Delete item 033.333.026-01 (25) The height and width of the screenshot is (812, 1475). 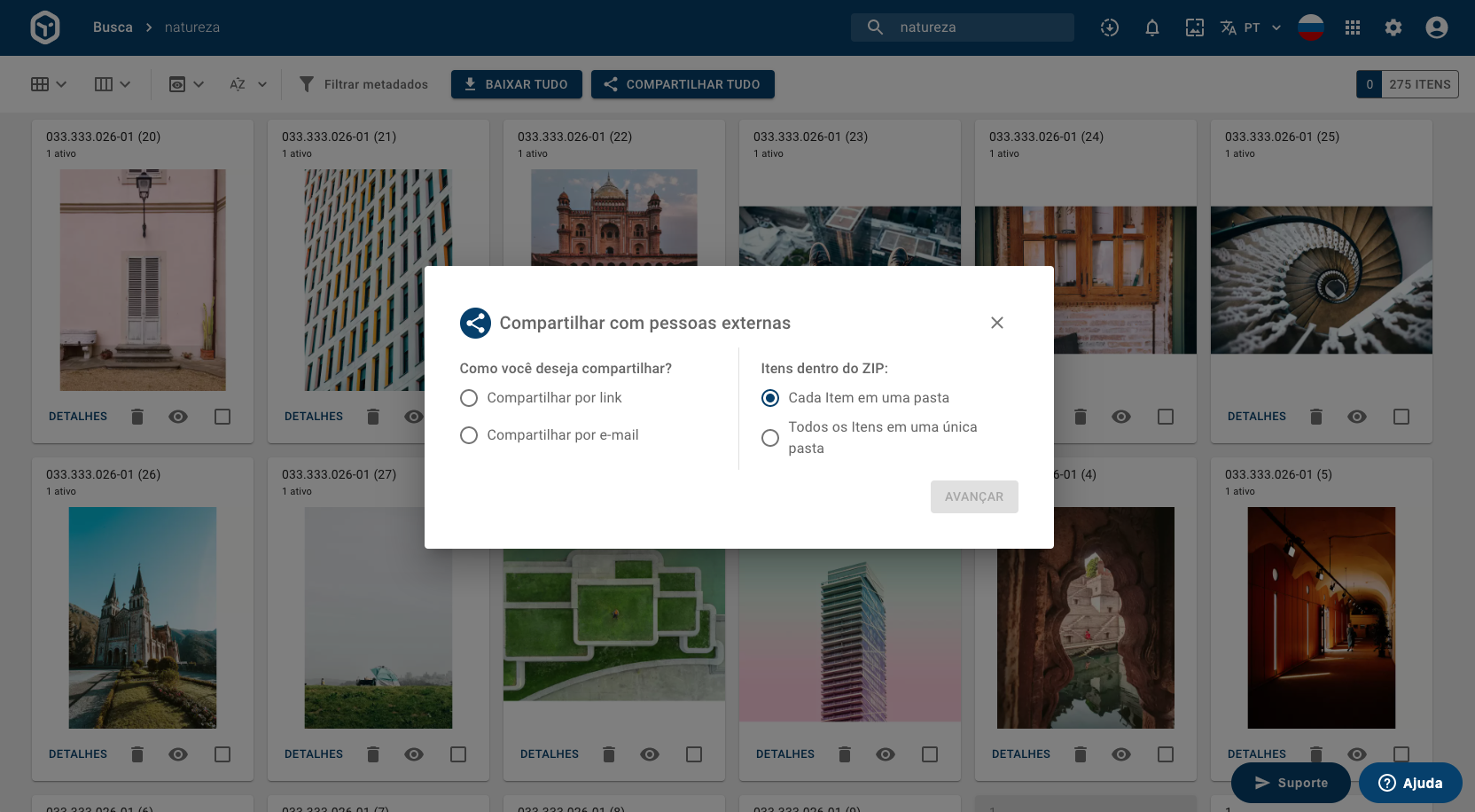(x=1316, y=417)
